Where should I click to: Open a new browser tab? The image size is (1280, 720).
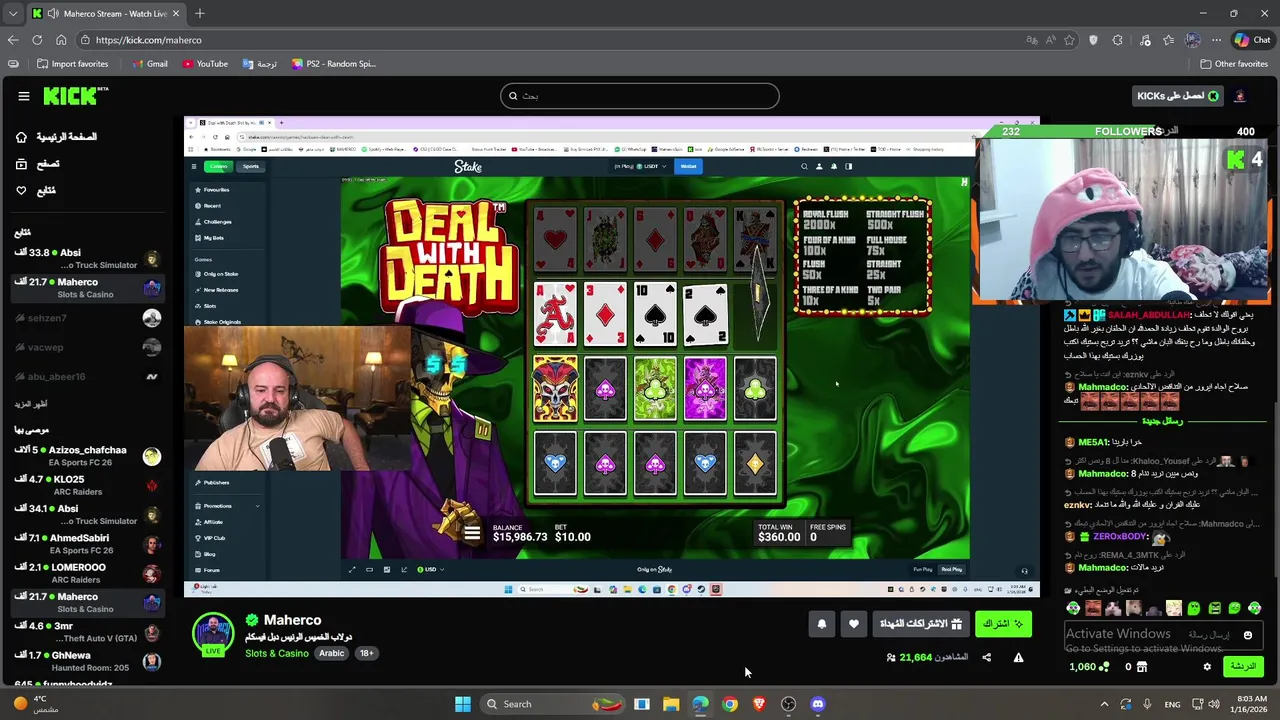pyautogui.click(x=199, y=13)
